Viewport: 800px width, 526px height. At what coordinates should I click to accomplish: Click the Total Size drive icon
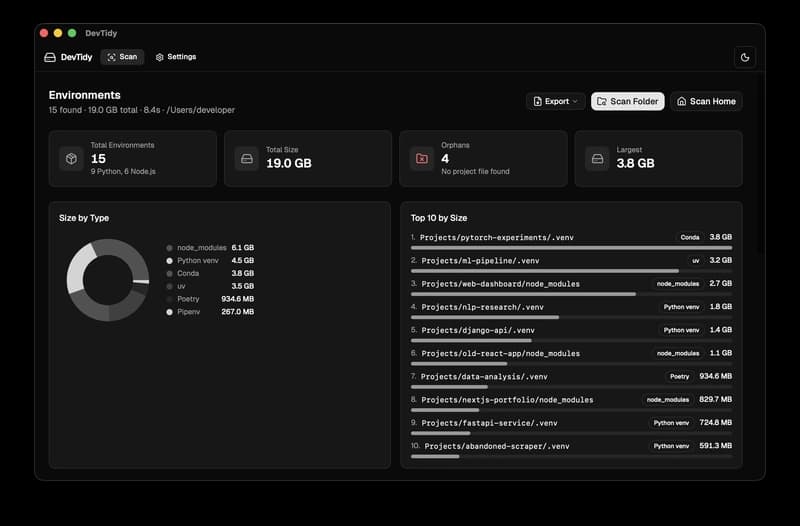(x=246, y=159)
